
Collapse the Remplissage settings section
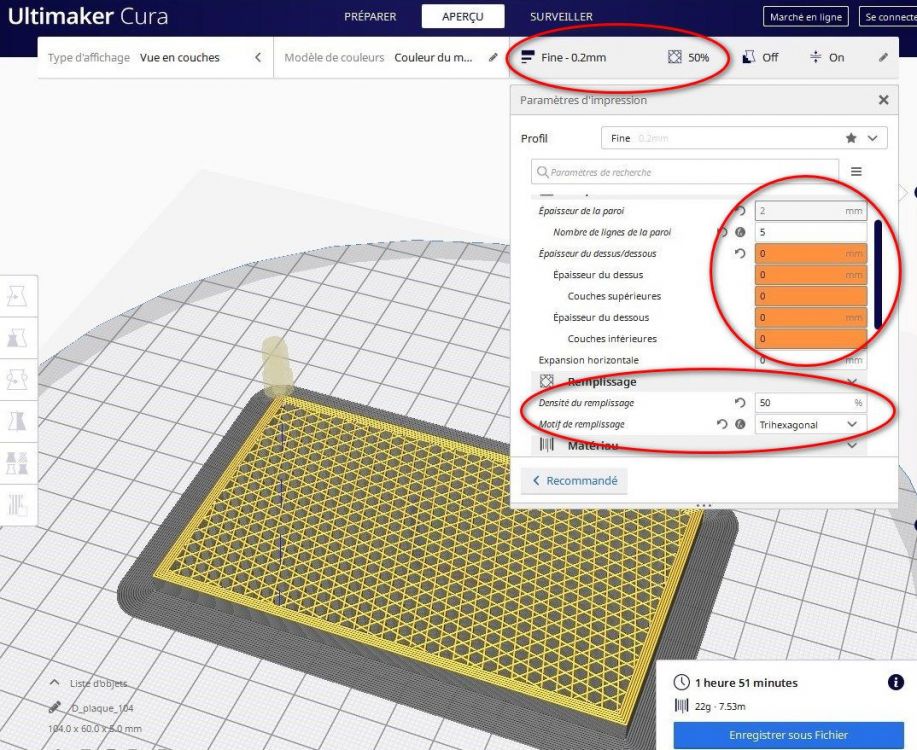pos(698,381)
